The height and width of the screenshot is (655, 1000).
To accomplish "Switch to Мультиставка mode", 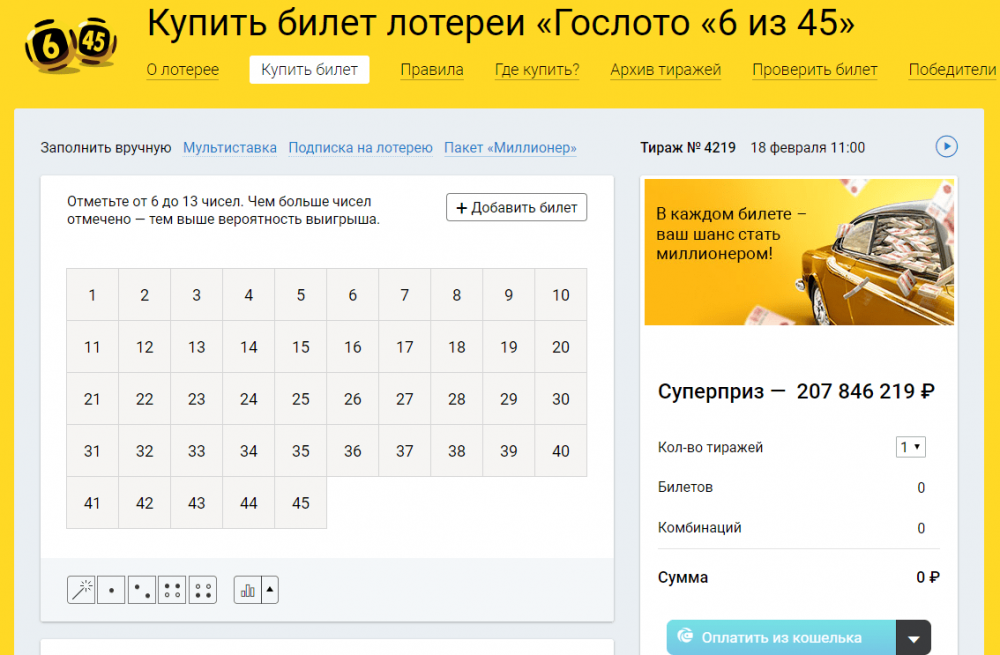I will [x=230, y=147].
